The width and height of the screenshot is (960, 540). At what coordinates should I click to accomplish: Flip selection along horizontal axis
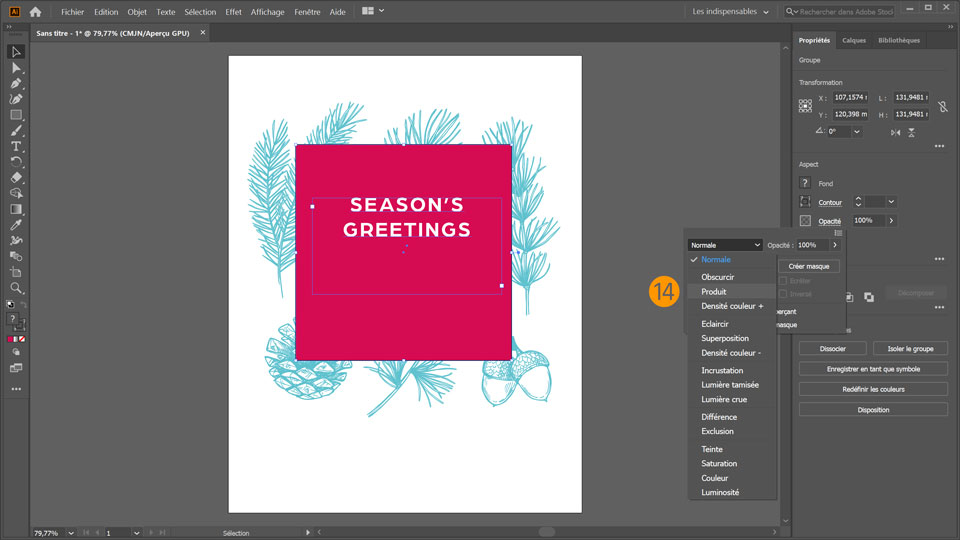pos(896,132)
